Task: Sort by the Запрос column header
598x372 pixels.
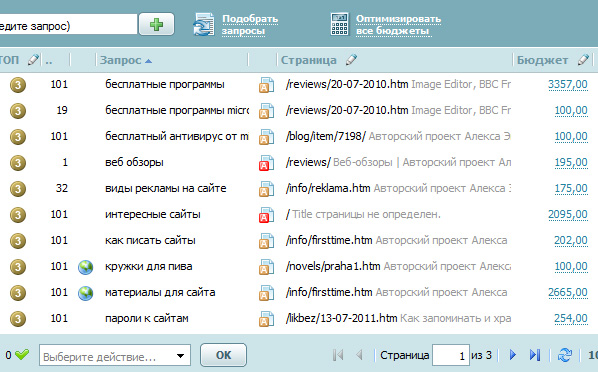Action: click(x=126, y=60)
